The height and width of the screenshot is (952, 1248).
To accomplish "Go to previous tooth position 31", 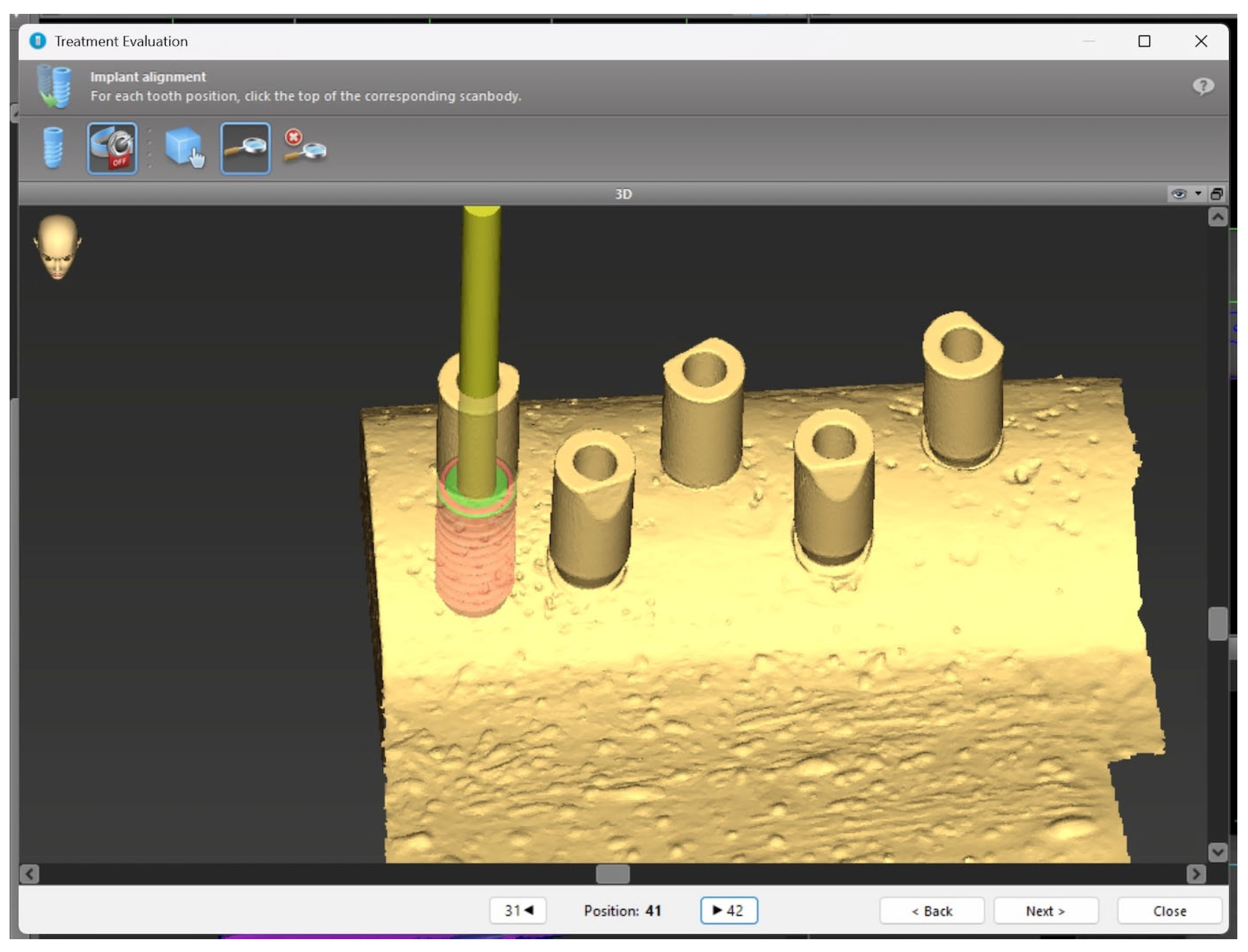I will [518, 911].
